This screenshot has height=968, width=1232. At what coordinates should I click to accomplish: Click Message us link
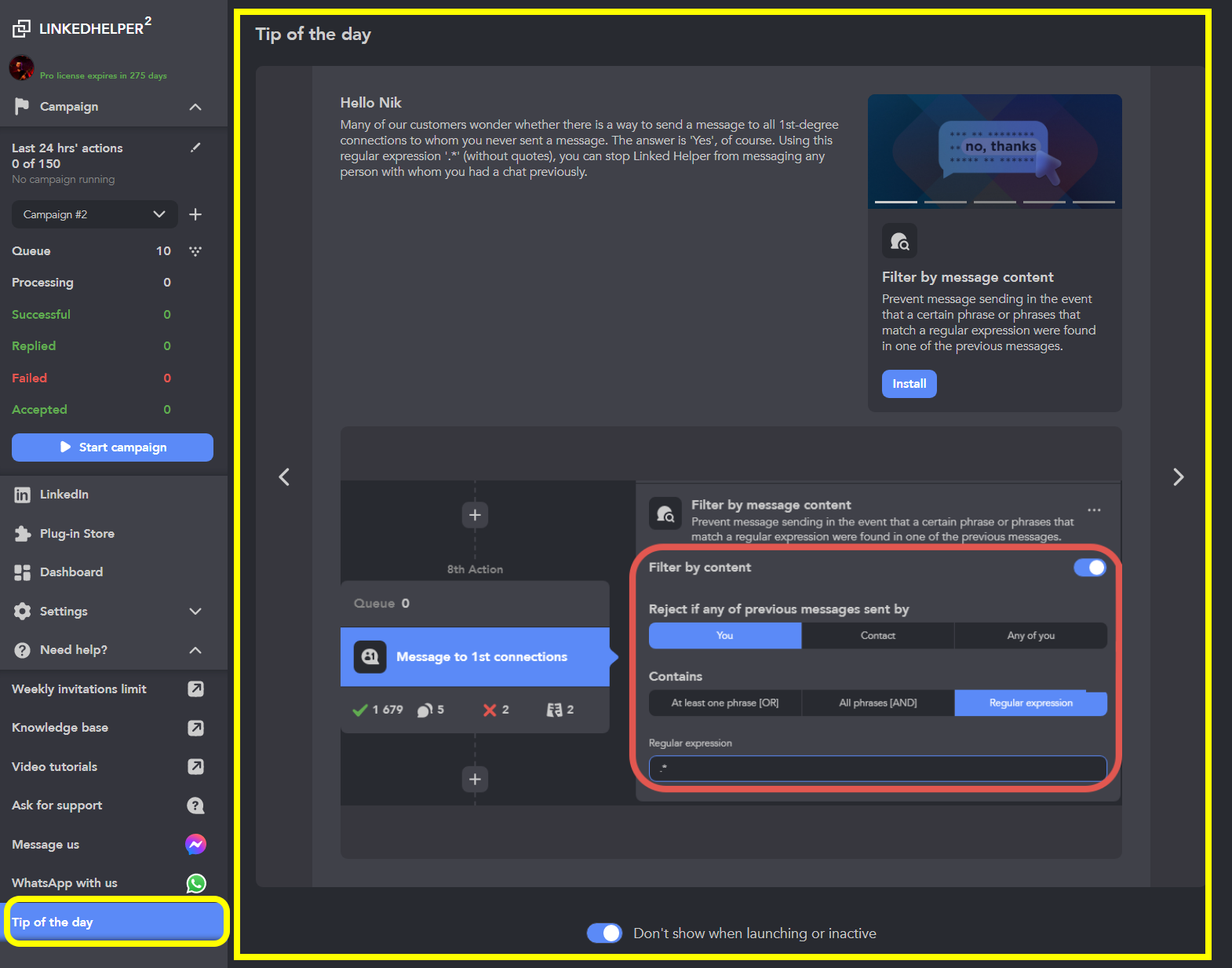pyautogui.click(x=46, y=844)
